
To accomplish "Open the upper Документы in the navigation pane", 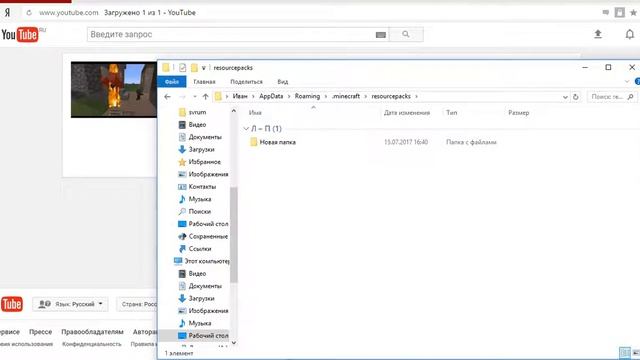I will 200,137.
